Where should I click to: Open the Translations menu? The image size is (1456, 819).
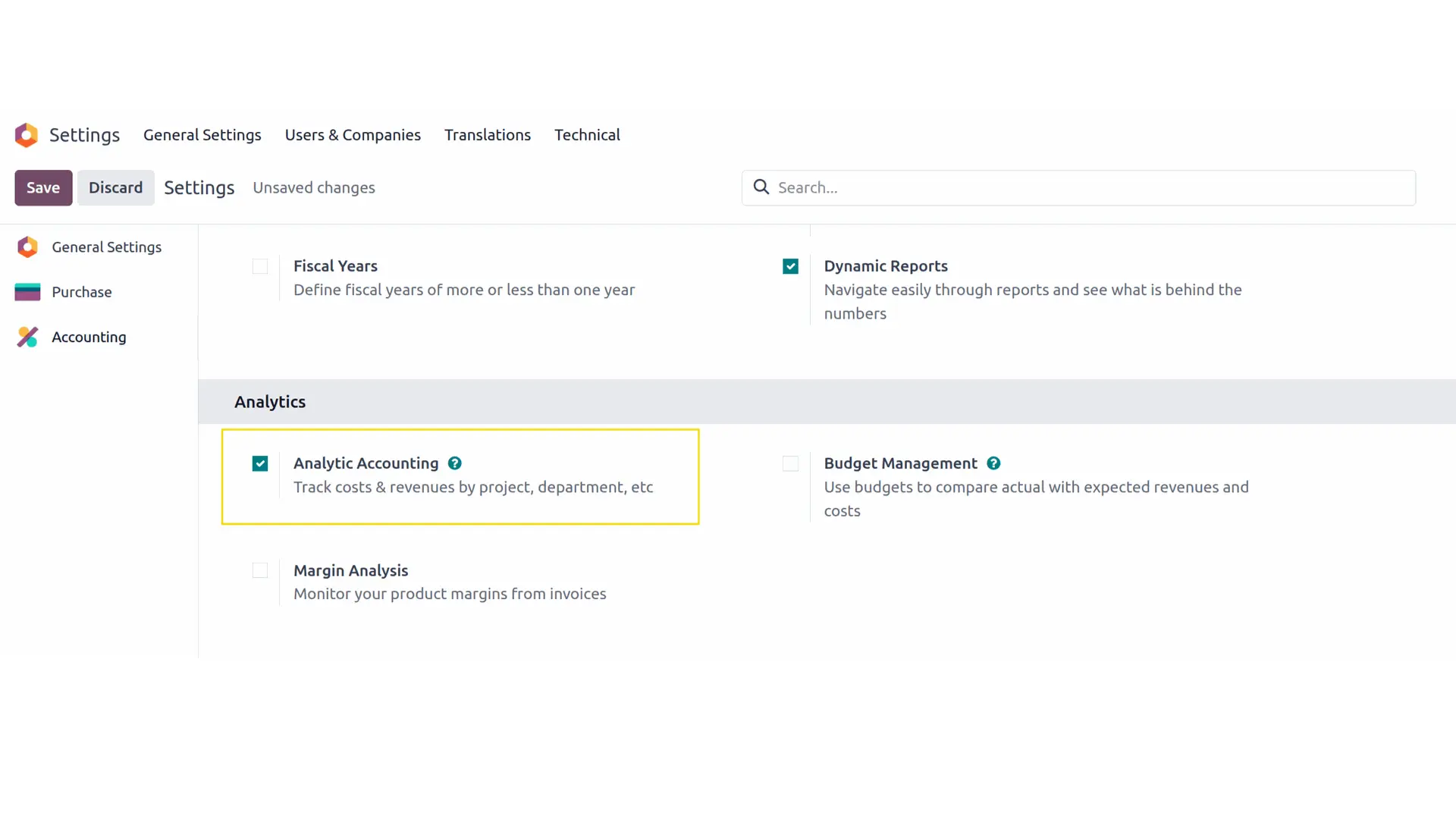pos(488,135)
